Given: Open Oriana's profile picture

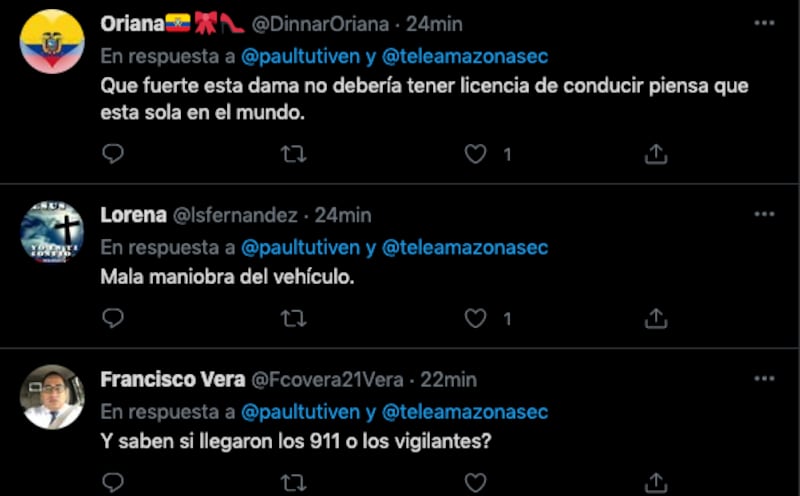Looking at the screenshot, I should [x=52, y=41].
